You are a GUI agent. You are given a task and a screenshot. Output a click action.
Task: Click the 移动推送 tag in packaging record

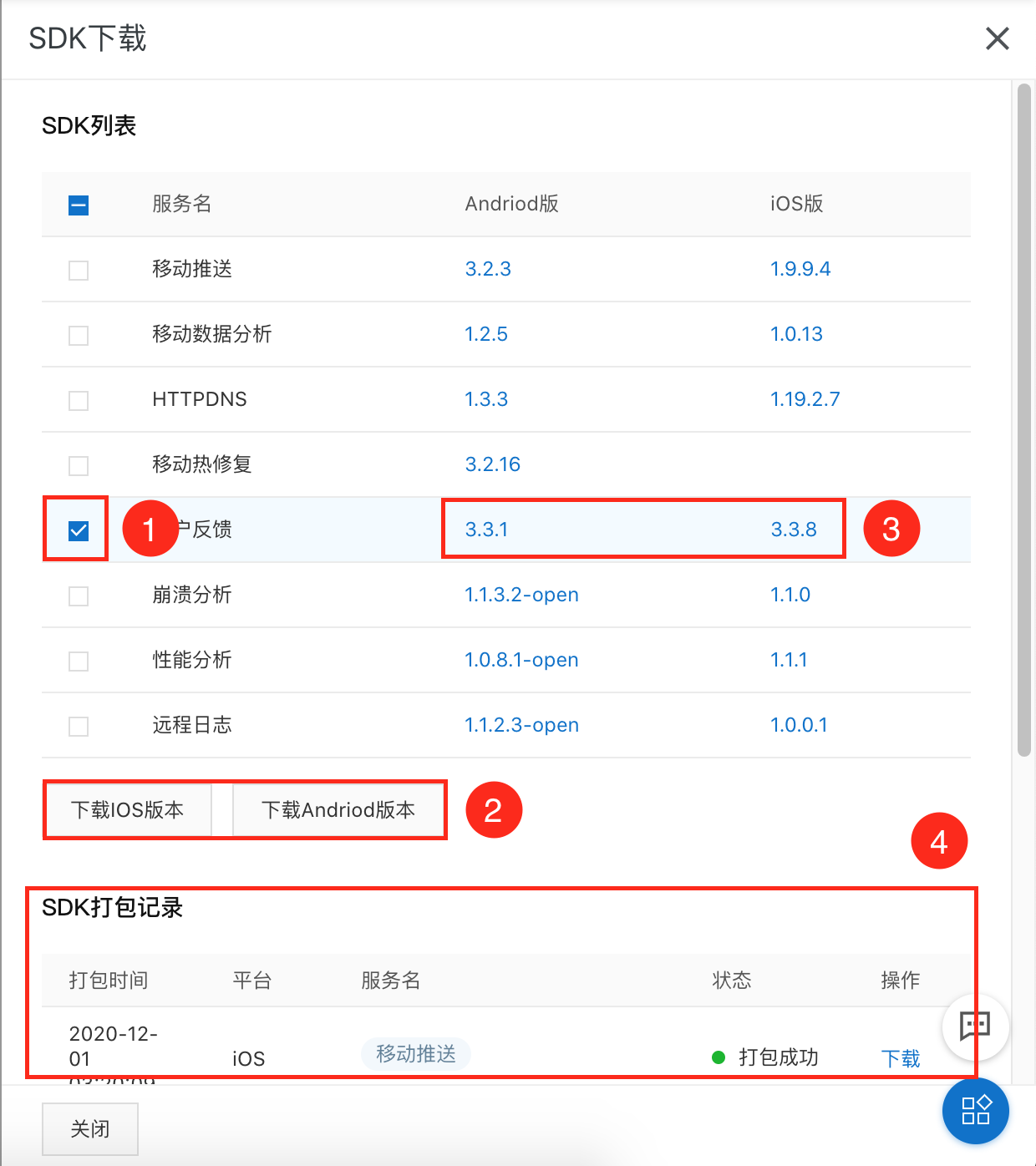tap(416, 1054)
